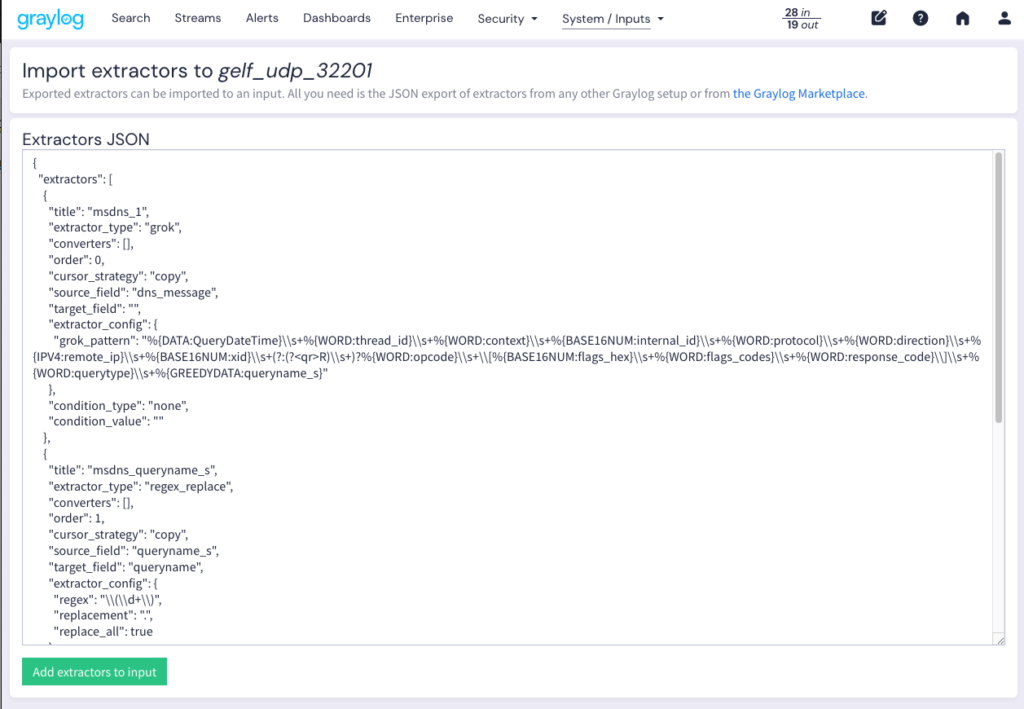
Task: Open the Graylog Marketplace link
Action: [x=799, y=93]
